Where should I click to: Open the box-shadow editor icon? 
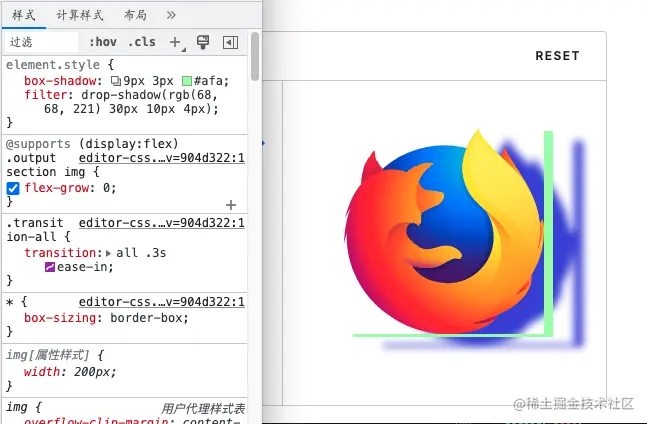click(x=116, y=81)
